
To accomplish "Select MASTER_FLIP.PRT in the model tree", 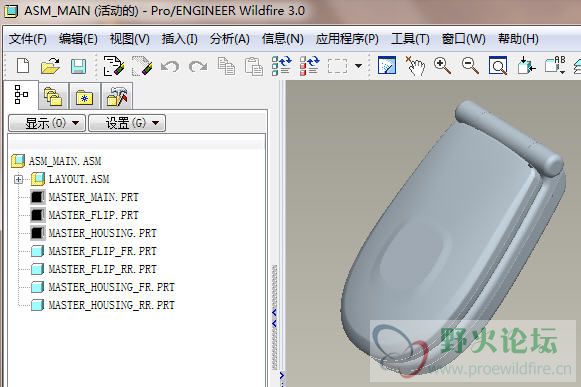I will point(93,215).
